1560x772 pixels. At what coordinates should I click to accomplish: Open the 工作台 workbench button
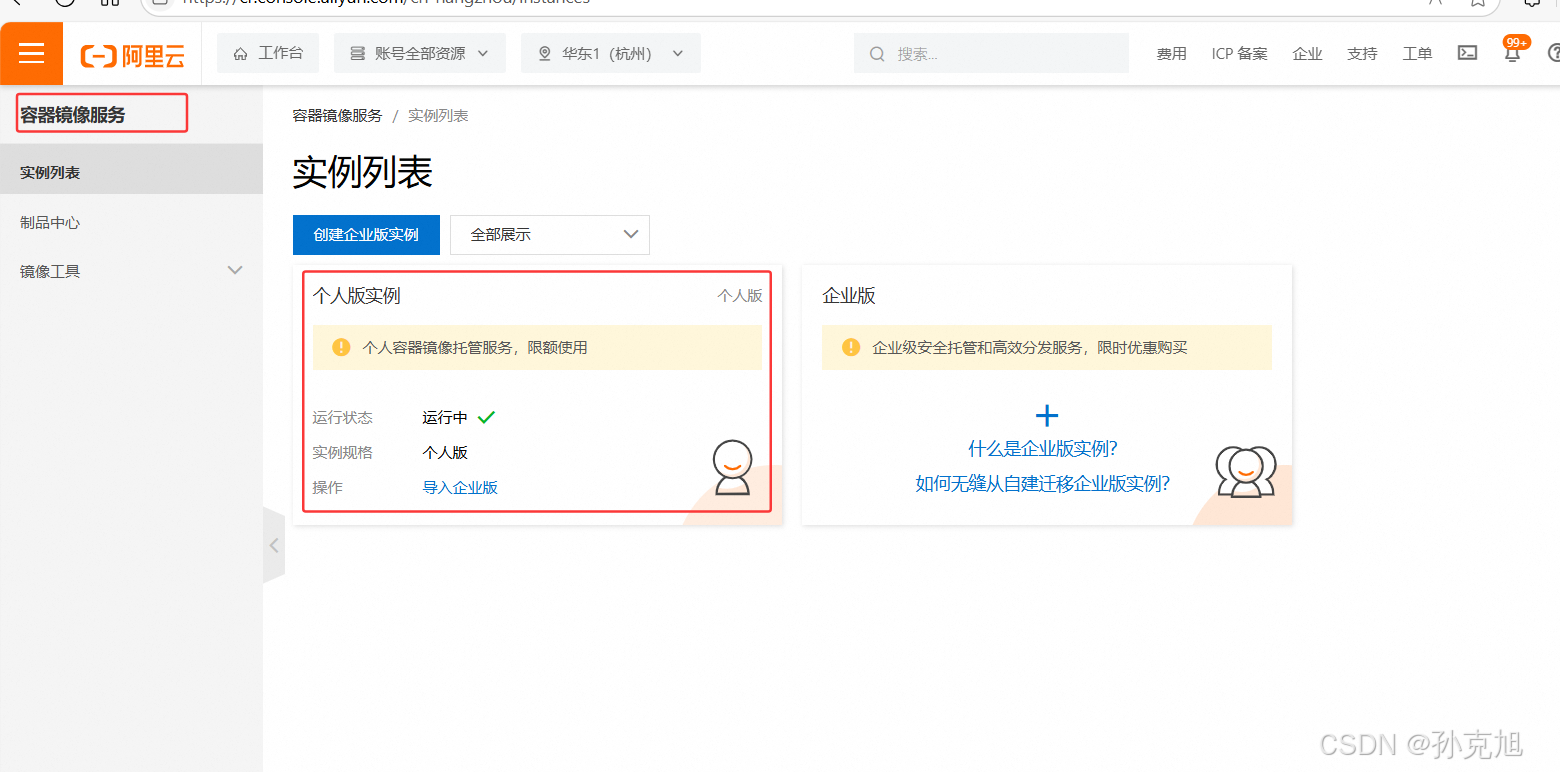click(x=268, y=53)
